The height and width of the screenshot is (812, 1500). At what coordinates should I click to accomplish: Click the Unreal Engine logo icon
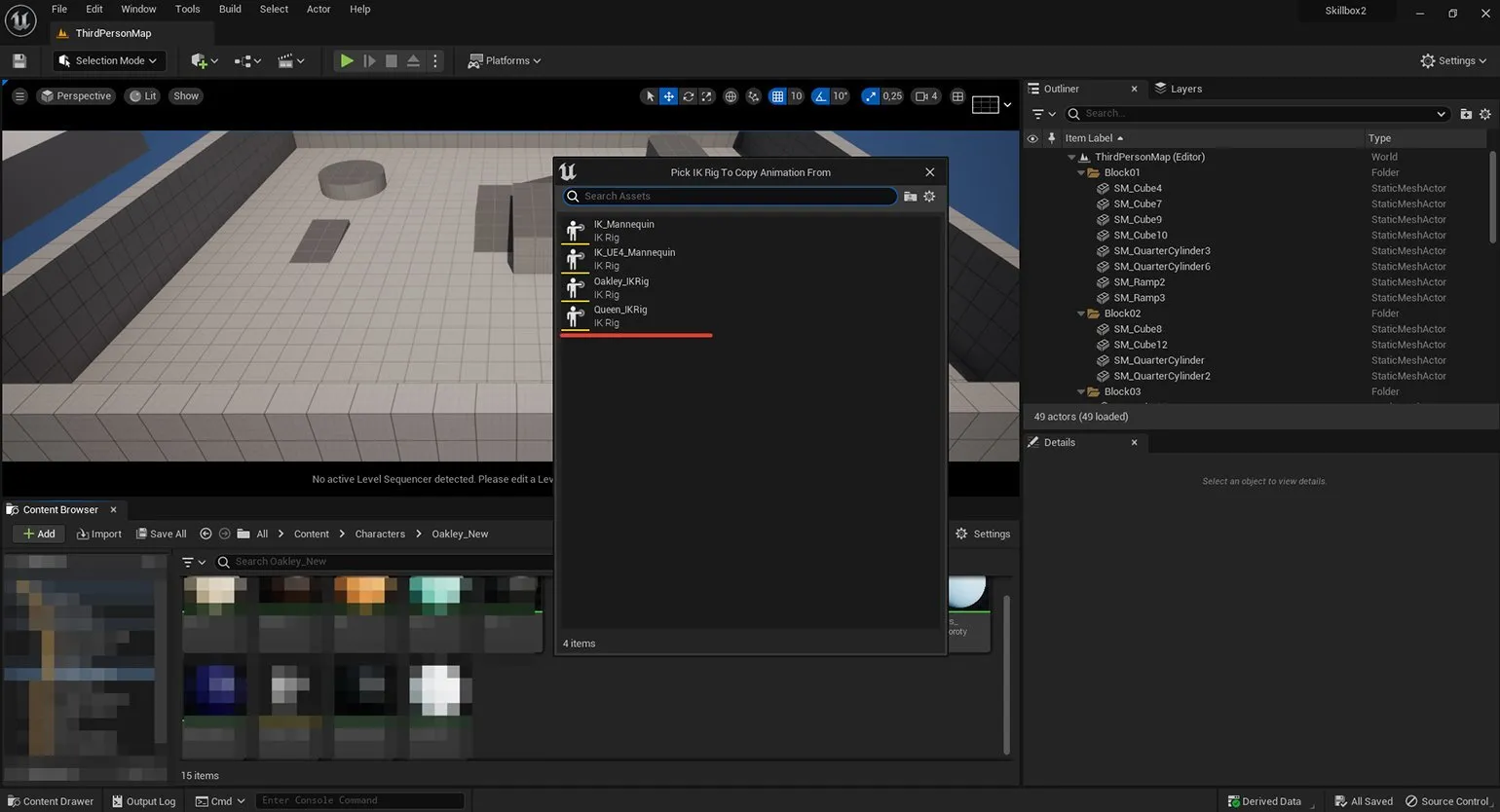[20, 19]
